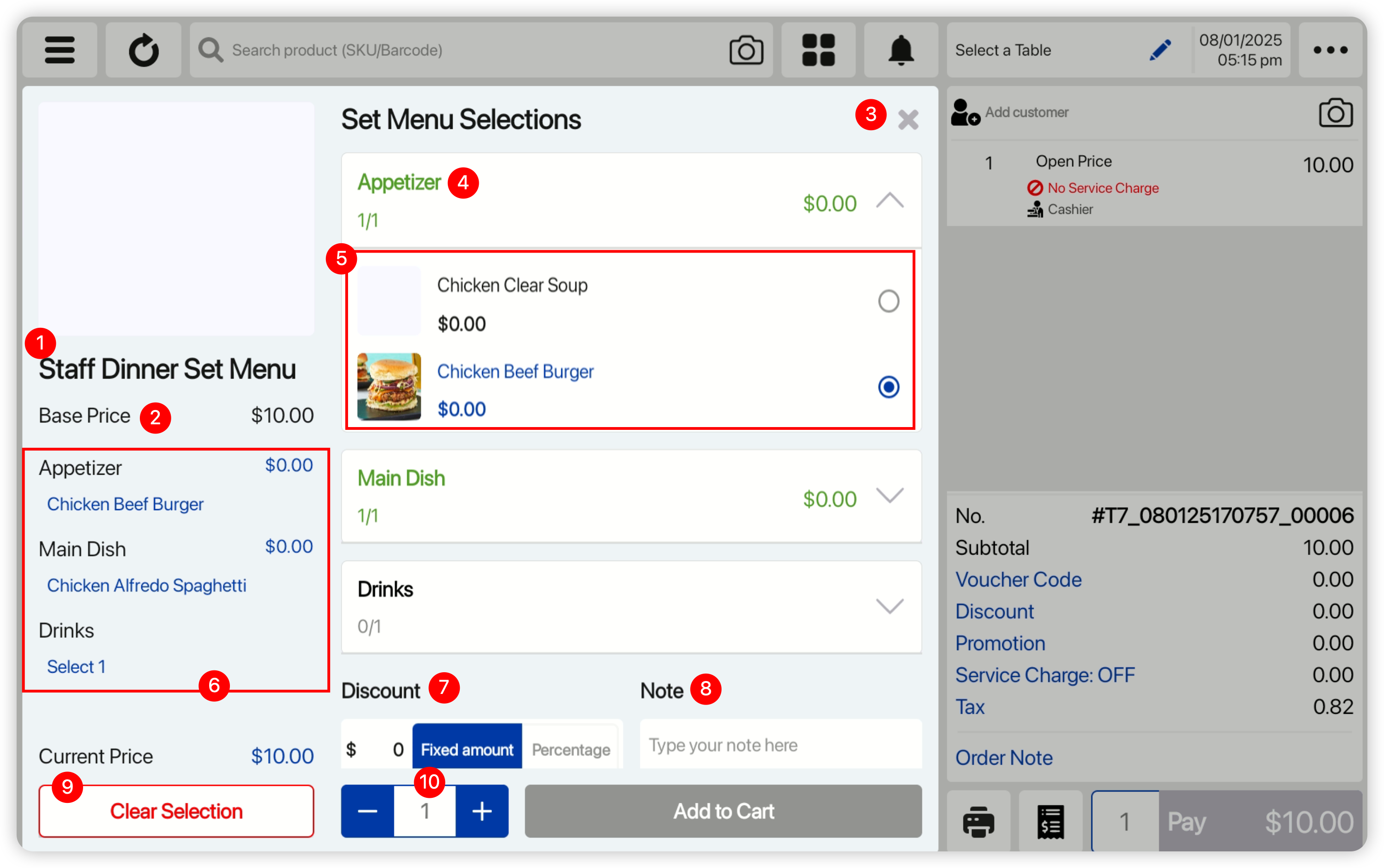The image size is (1384, 868).
Task: Open the grid view icon
Action: click(x=818, y=50)
